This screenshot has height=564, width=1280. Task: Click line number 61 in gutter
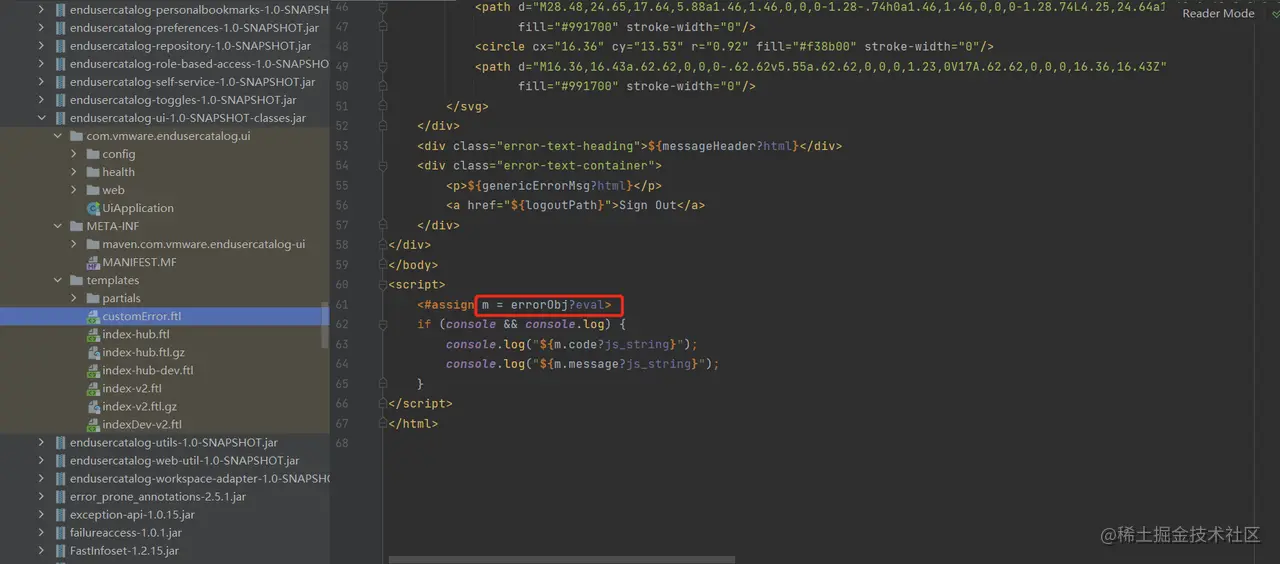point(342,304)
